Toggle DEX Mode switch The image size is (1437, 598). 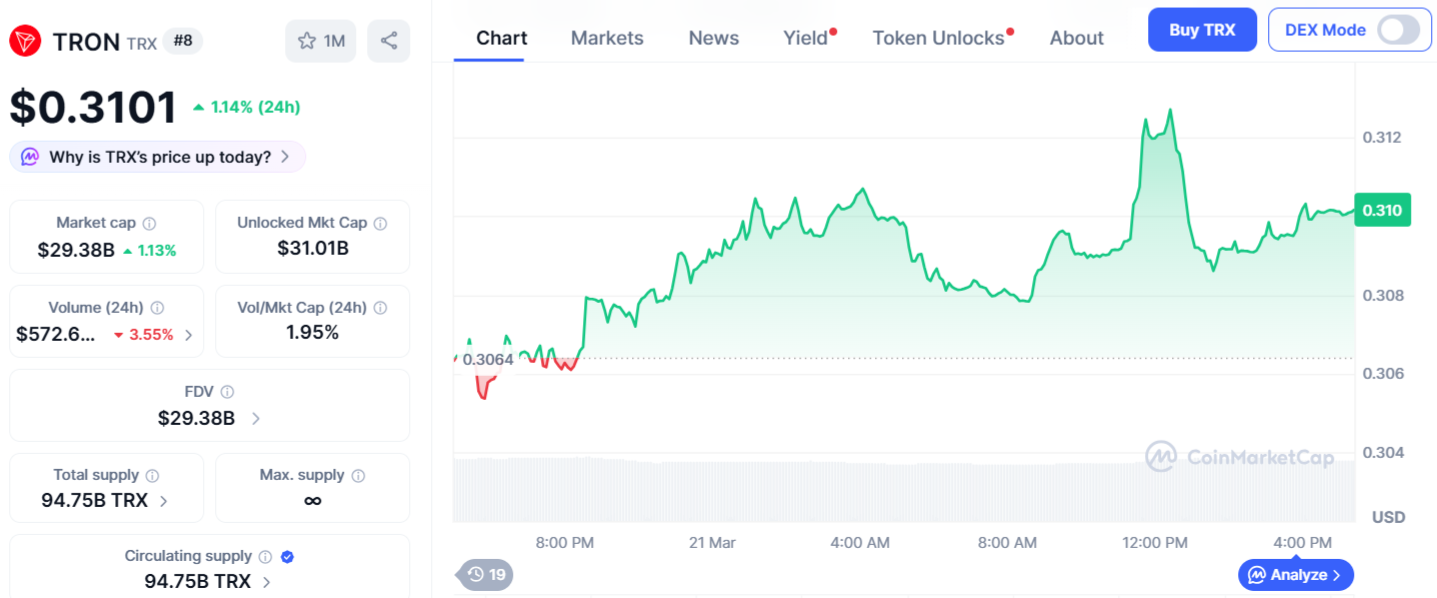tap(1397, 30)
